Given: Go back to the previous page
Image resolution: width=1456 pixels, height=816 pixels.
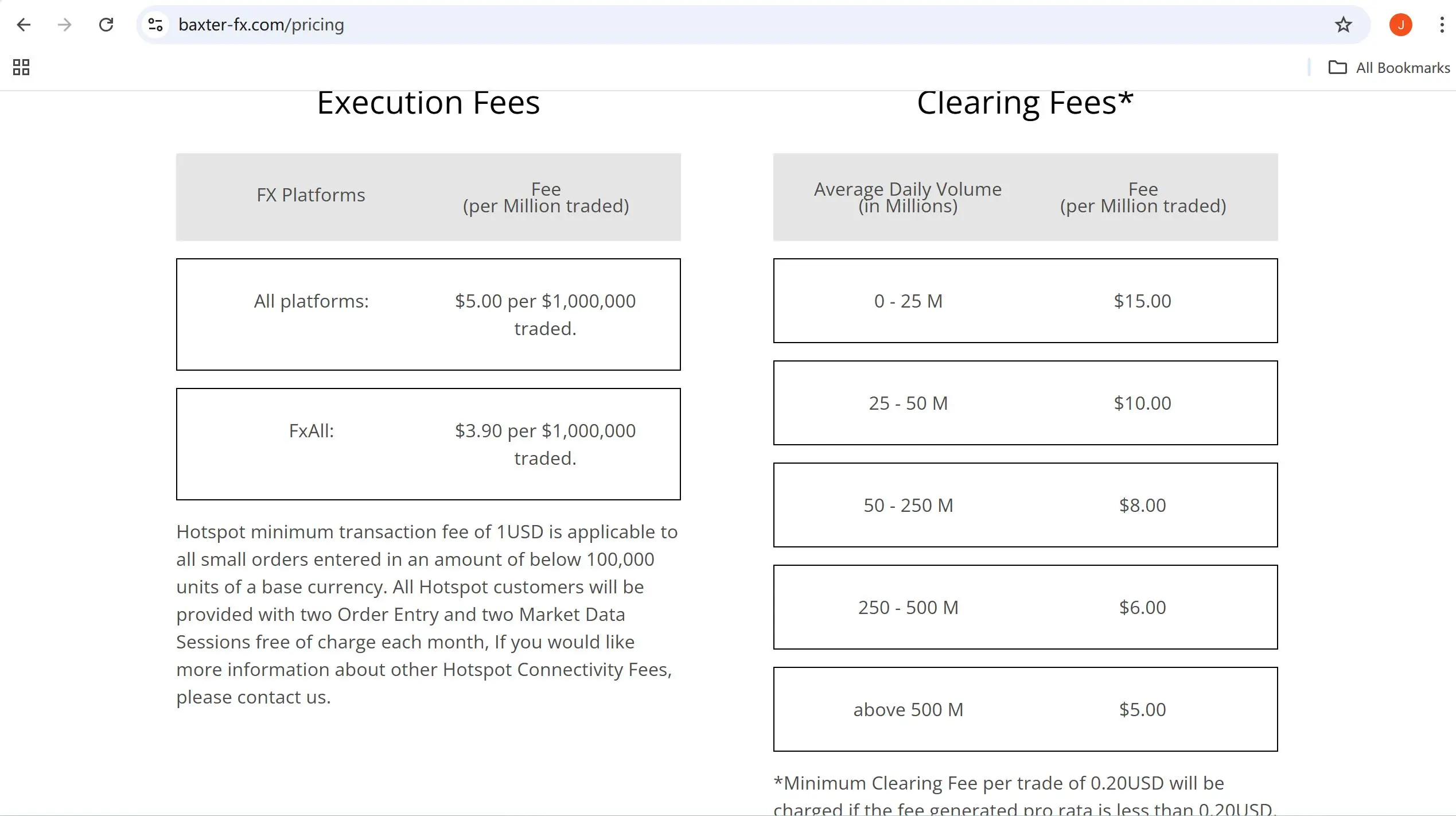Looking at the screenshot, I should (24, 25).
